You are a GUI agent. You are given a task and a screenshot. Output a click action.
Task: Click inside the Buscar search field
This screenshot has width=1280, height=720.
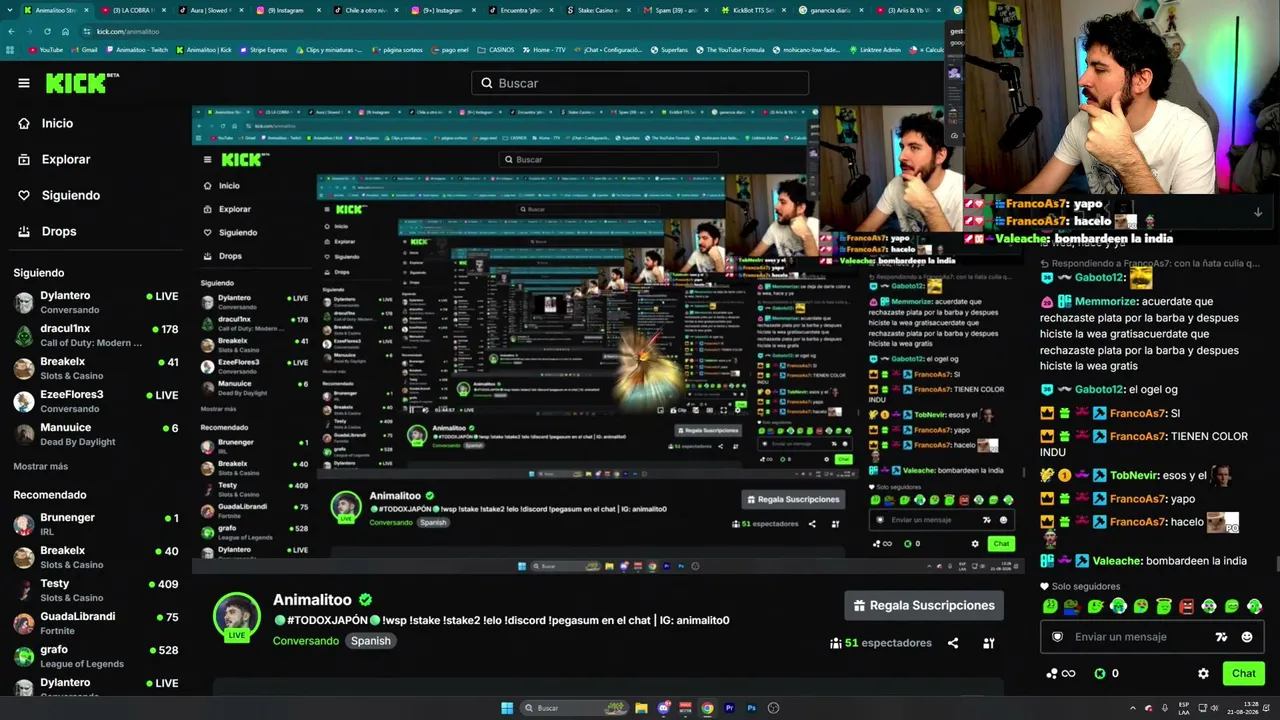[x=640, y=83]
